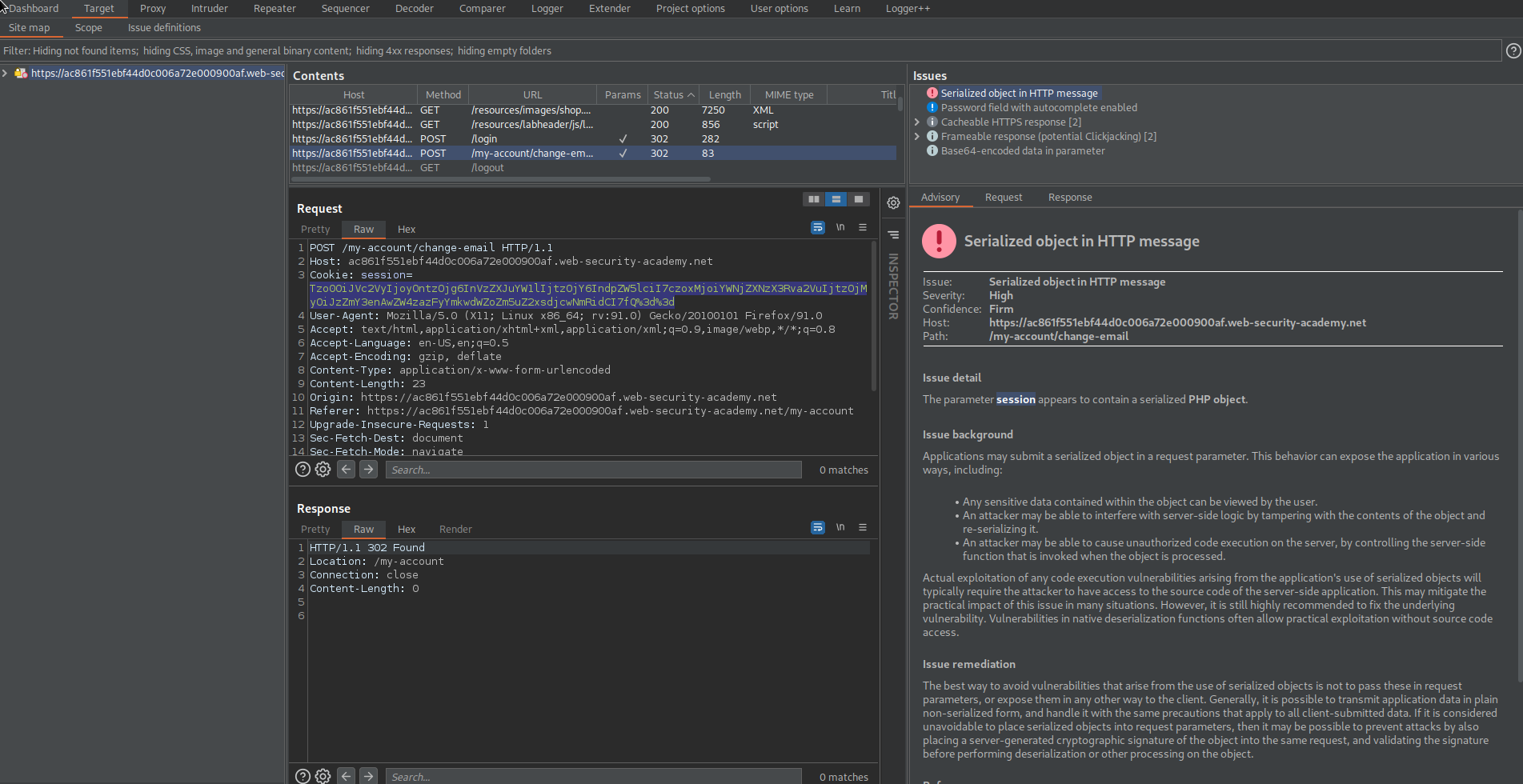
Task: Toggle word wrap icon in Response panel
Action: pyautogui.click(x=817, y=528)
